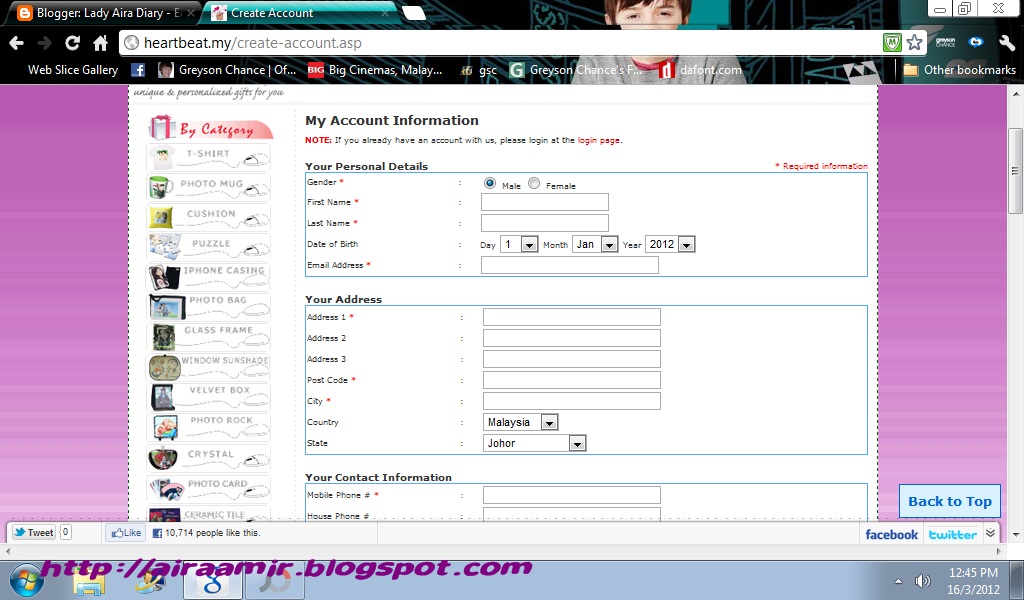Focus the Last Name input field
This screenshot has height=600, width=1024.
[x=545, y=223]
